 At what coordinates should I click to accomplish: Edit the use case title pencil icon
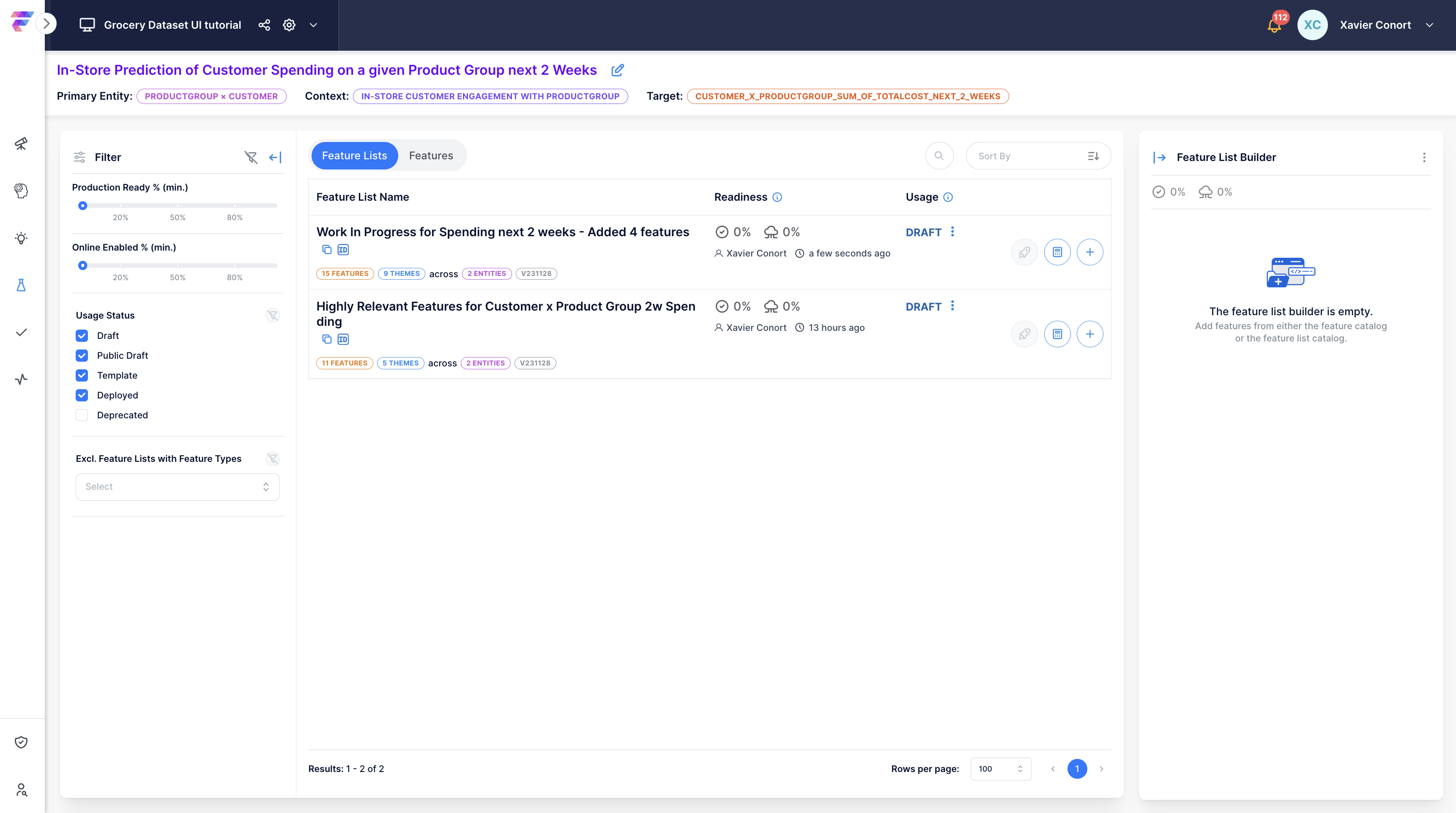(x=618, y=70)
